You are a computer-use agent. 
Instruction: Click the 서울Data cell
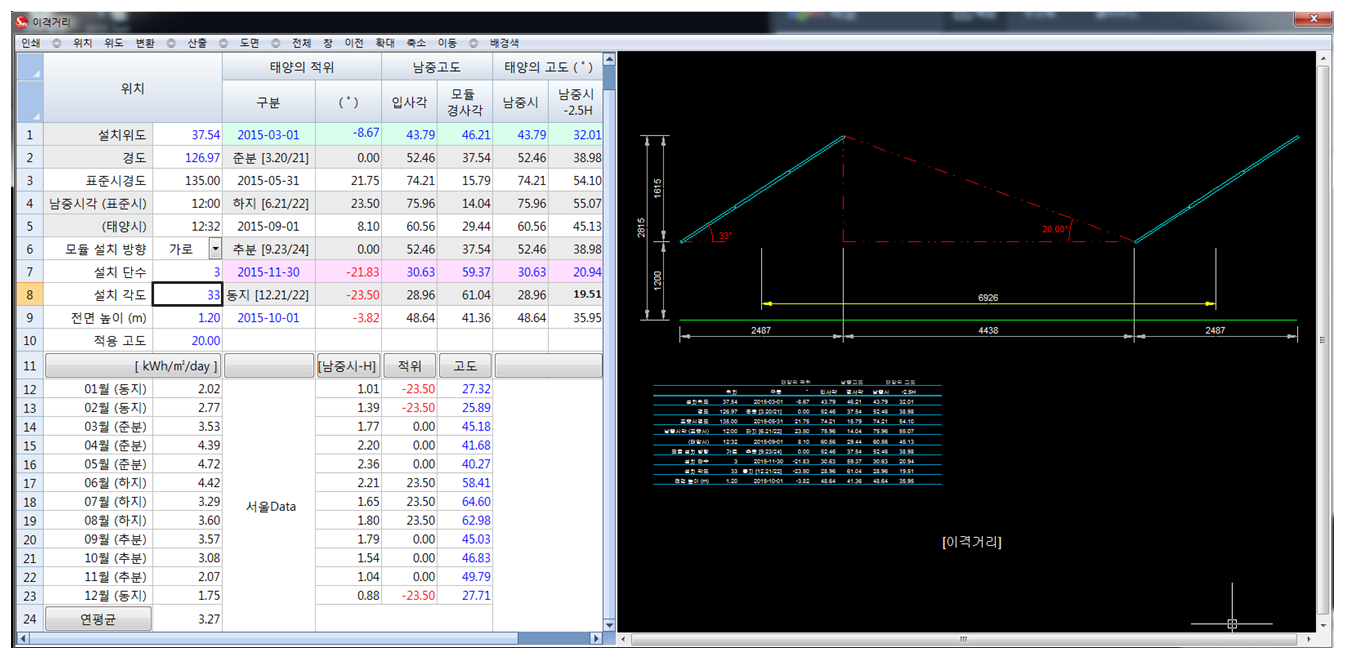pyautogui.click(x=269, y=506)
